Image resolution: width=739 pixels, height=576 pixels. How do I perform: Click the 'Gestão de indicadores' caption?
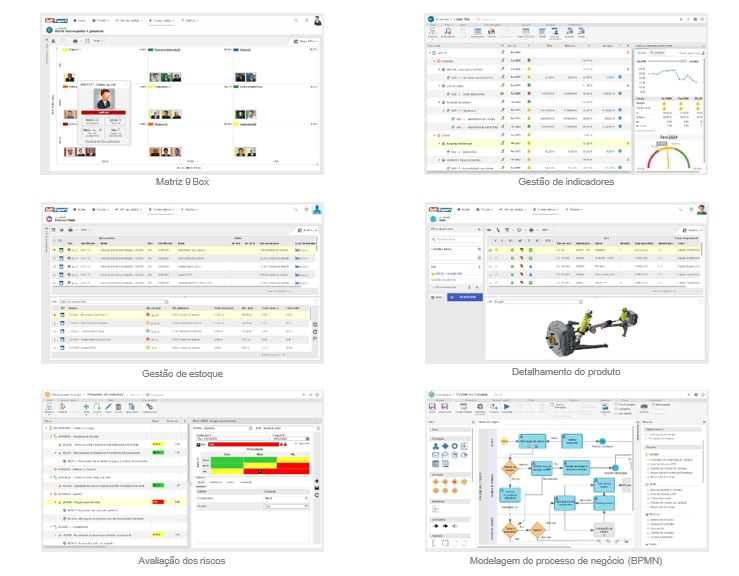coord(566,181)
